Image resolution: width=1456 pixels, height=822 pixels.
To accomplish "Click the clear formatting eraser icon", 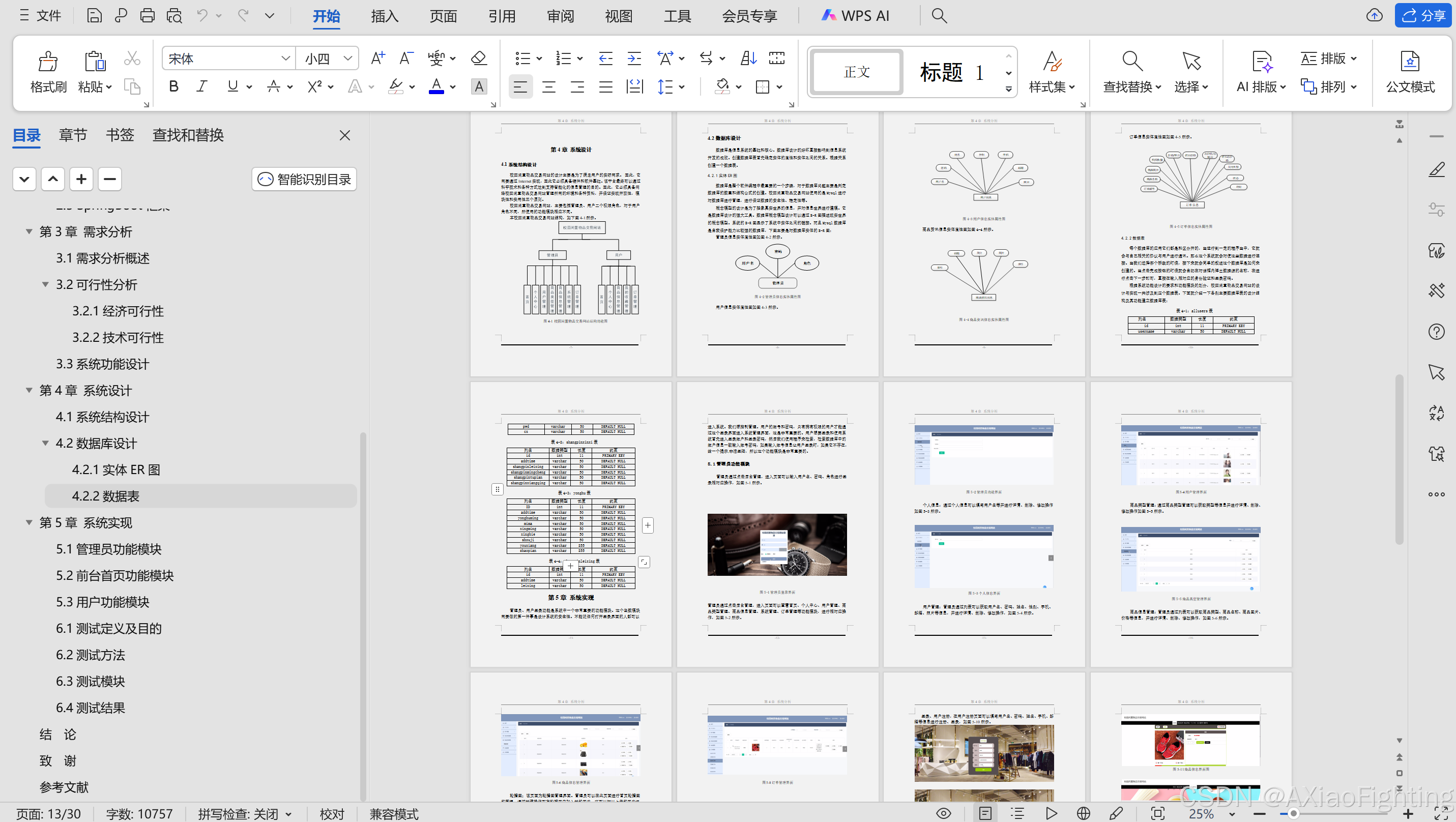I will click(x=478, y=58).
